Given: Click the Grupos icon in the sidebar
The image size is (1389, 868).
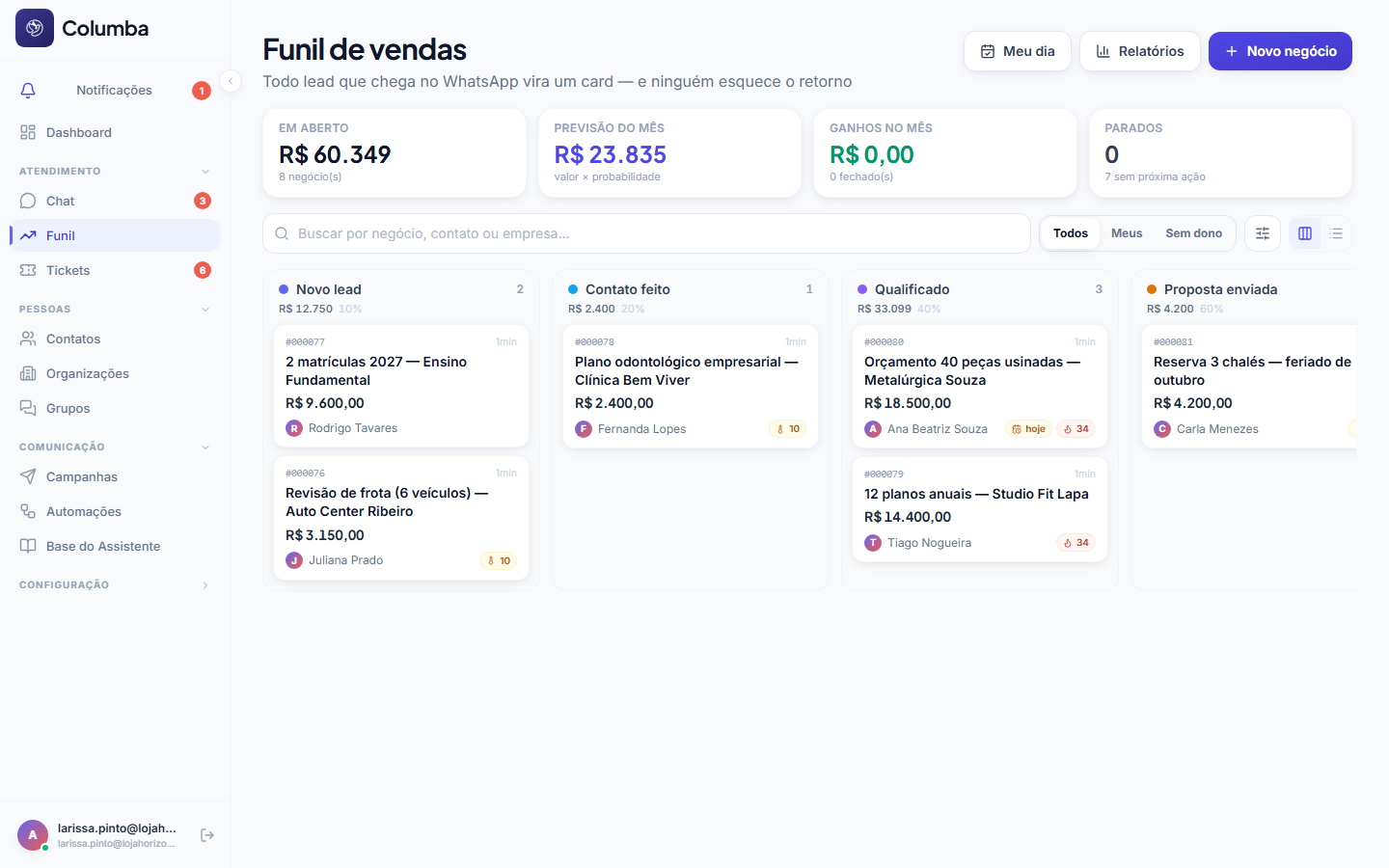Looking at the screenshot, I should click(x=28, y=408).
